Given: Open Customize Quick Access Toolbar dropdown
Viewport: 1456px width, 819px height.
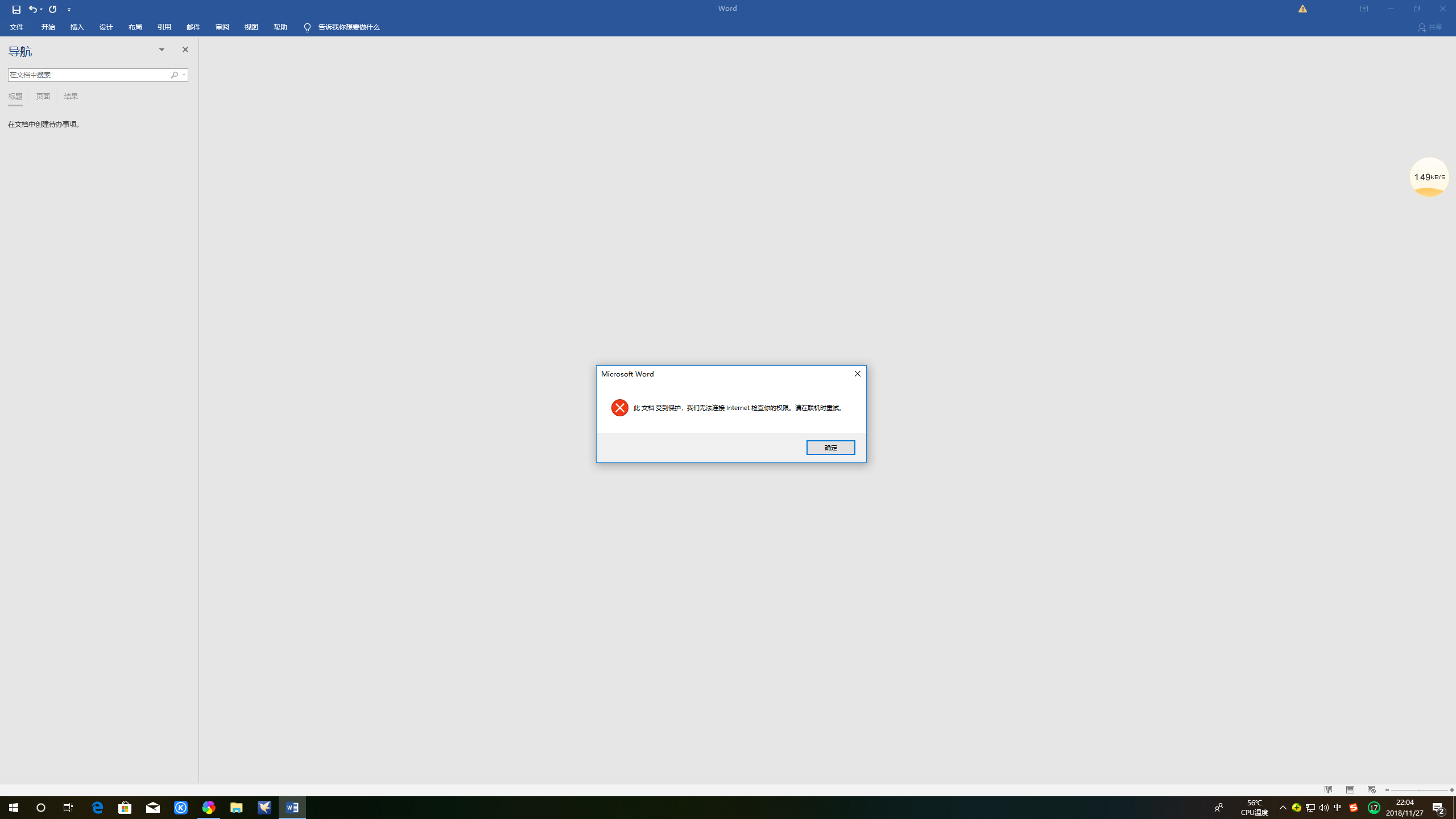Looking at the screenshot, I should click(69, 10).
